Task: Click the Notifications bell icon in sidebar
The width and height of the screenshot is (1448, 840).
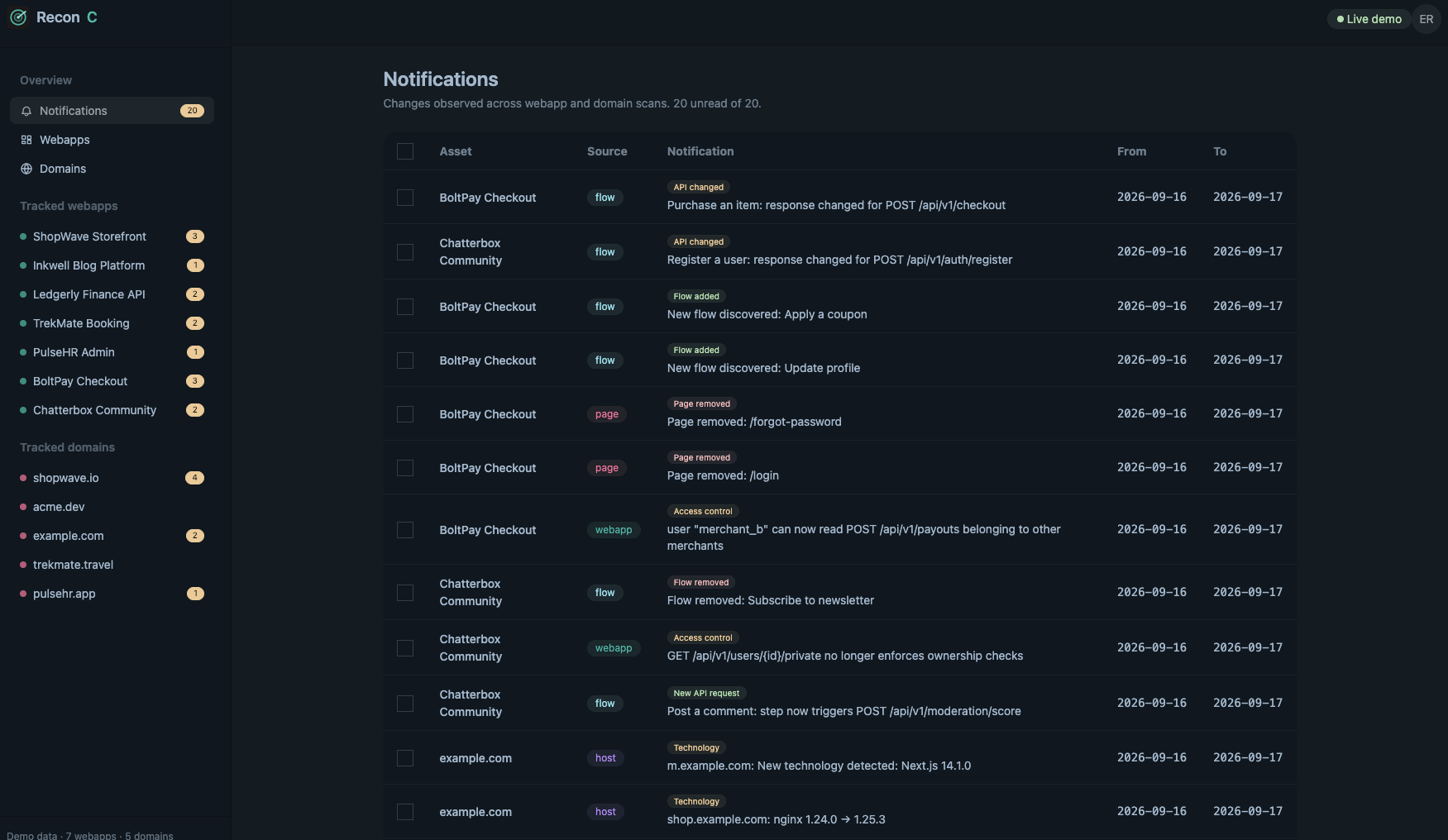Action: click(x=26, y=111)
